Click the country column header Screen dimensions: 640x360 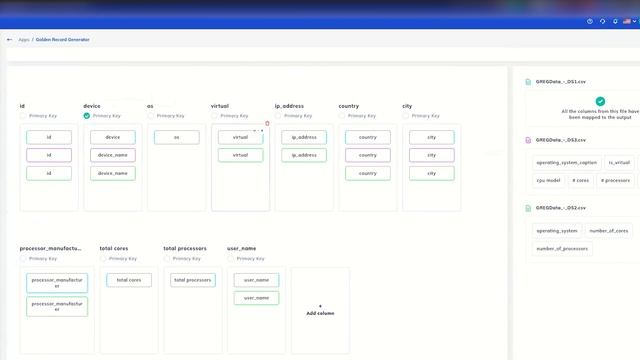click(349, 106)
